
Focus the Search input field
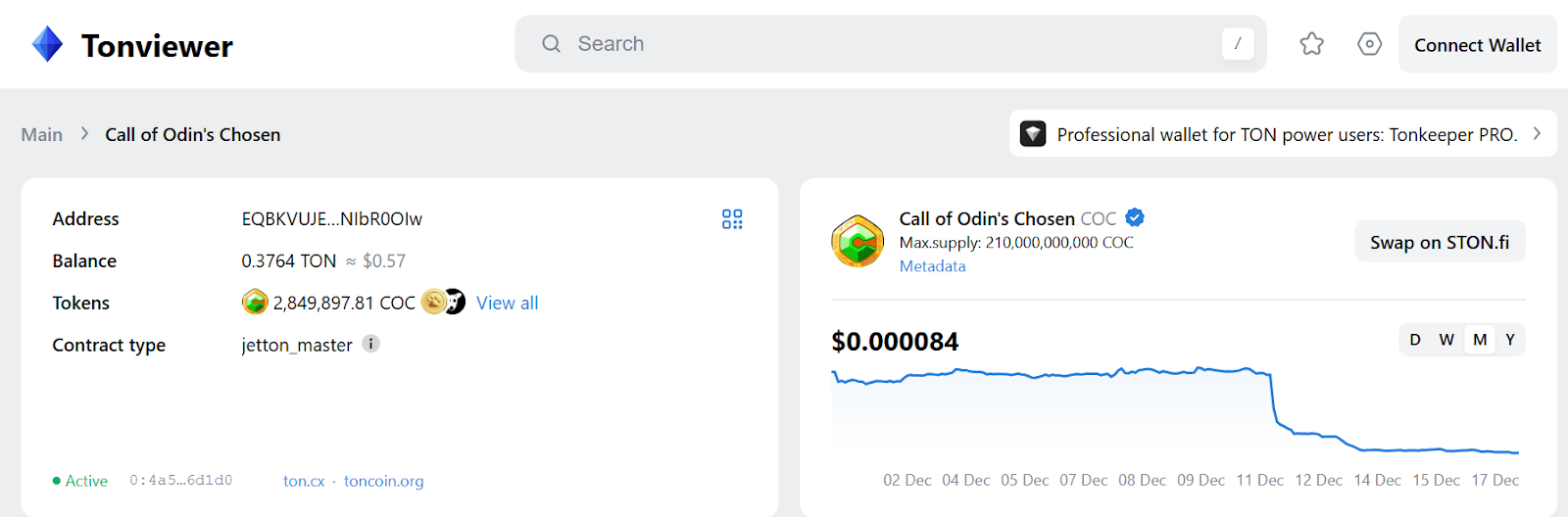(882, 44)
